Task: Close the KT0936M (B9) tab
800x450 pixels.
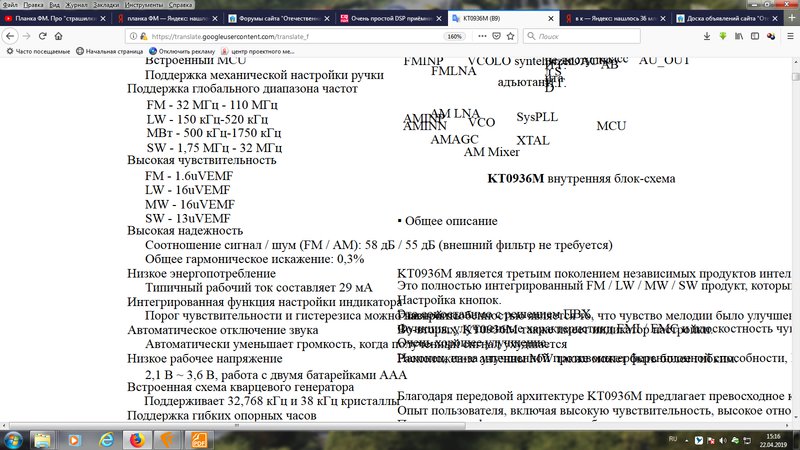Action: [551, 18]
